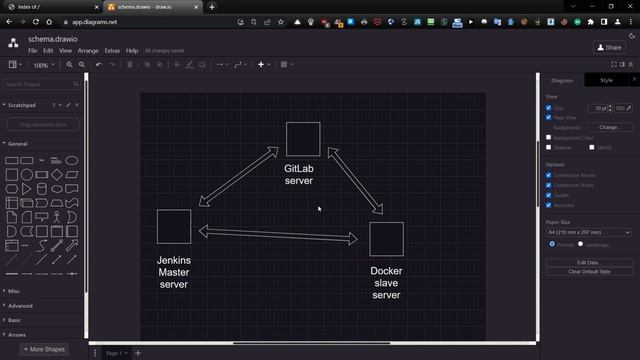640x360 pixels.
Task: Select the cube shape
Action: pos(27,203)
